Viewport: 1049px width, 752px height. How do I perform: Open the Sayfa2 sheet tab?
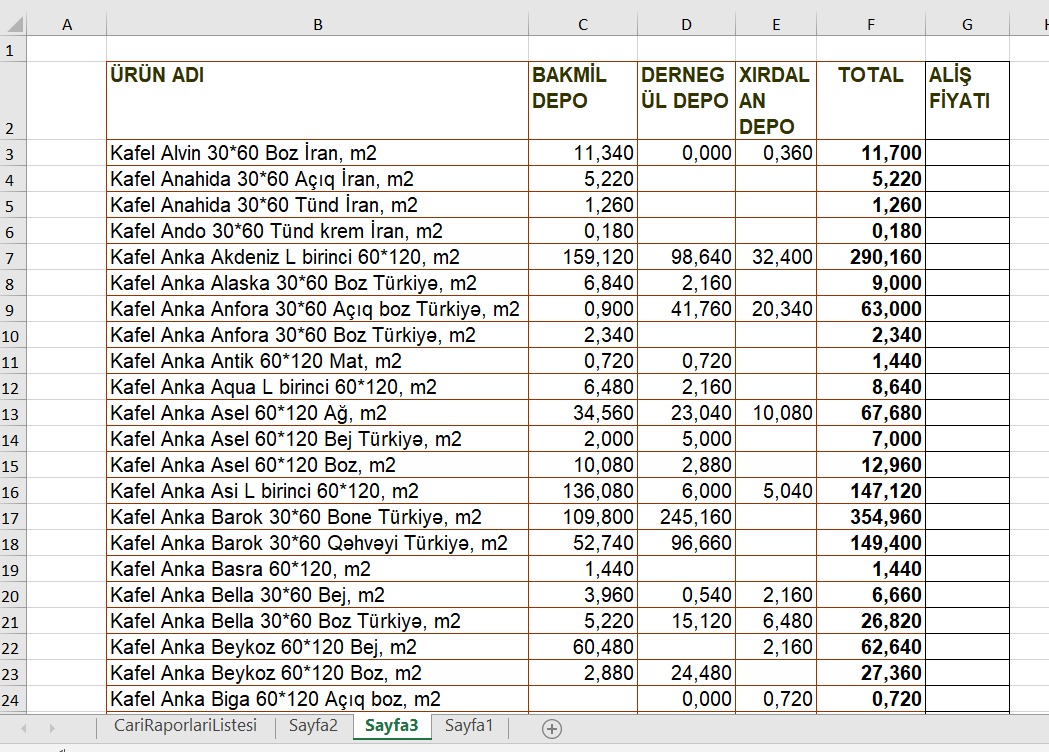[313, 726]
